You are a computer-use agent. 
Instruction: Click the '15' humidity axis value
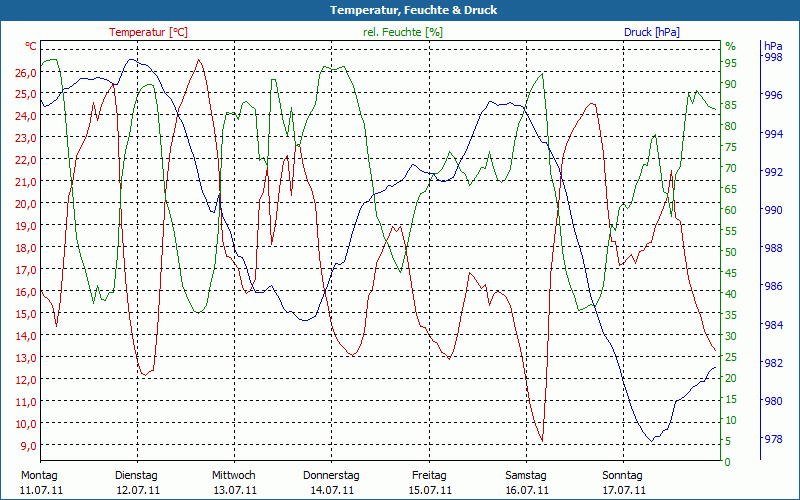point(731,399)
